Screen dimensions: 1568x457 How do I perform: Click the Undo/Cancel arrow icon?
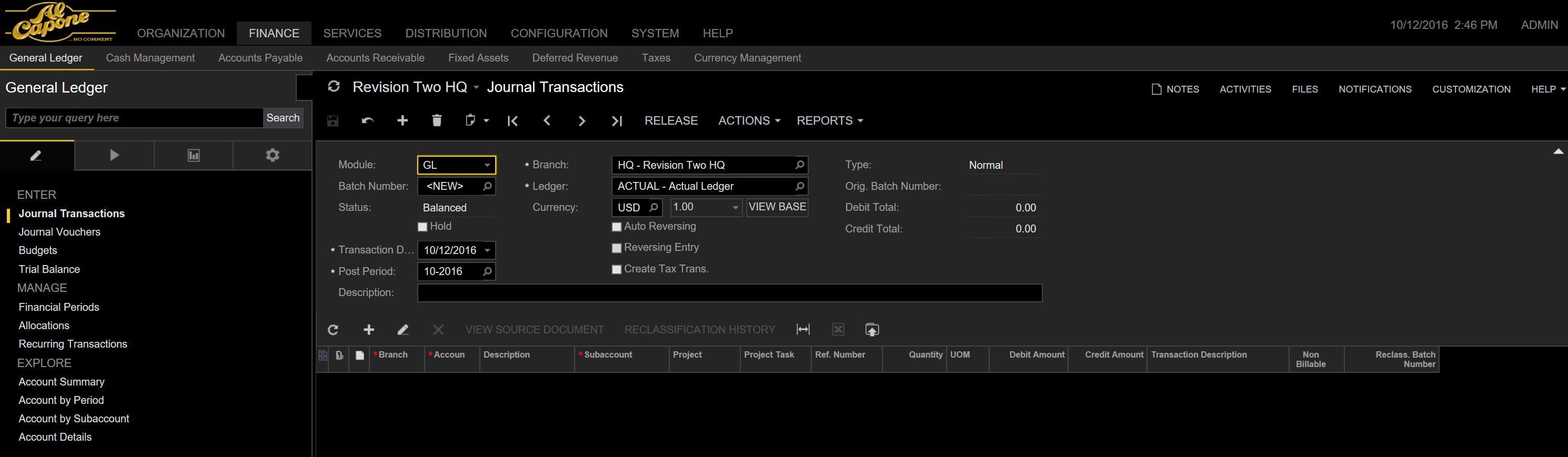click(368, 120)
